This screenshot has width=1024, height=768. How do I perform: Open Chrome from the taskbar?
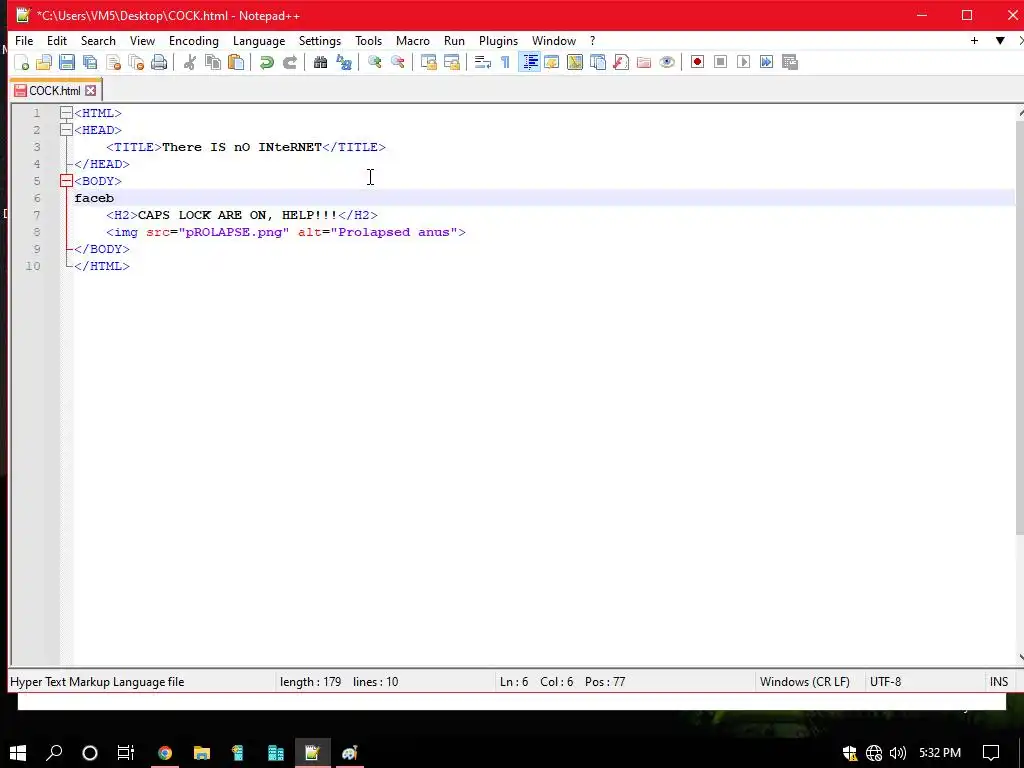[x=165, y=753]
